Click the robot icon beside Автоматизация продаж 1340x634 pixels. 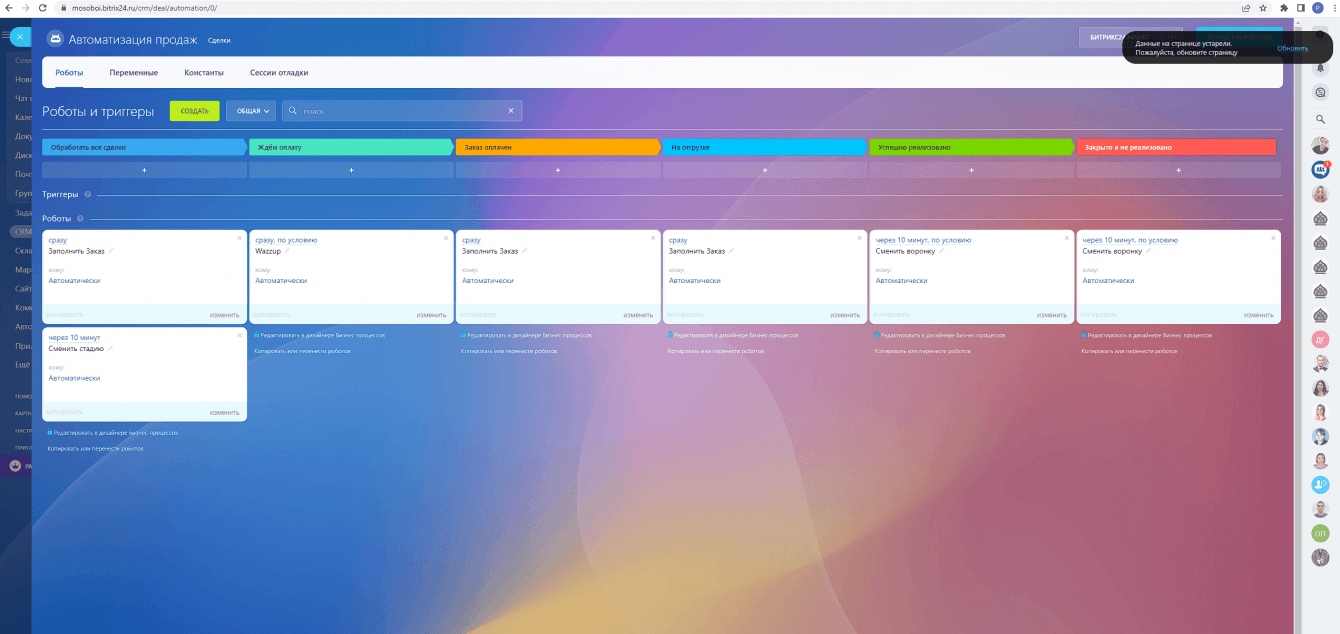(55, 39)
